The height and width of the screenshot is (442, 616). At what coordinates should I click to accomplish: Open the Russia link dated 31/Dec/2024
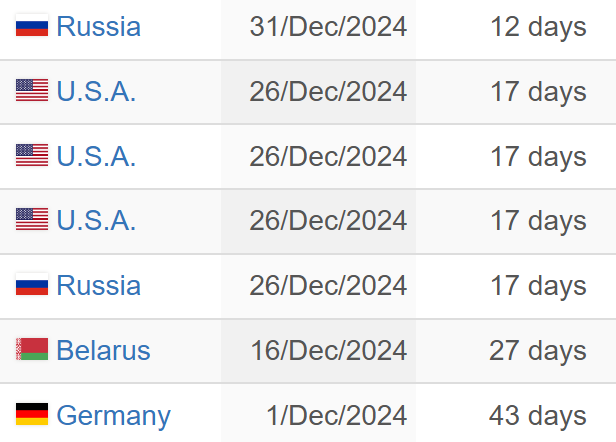[x=98, y=27]
